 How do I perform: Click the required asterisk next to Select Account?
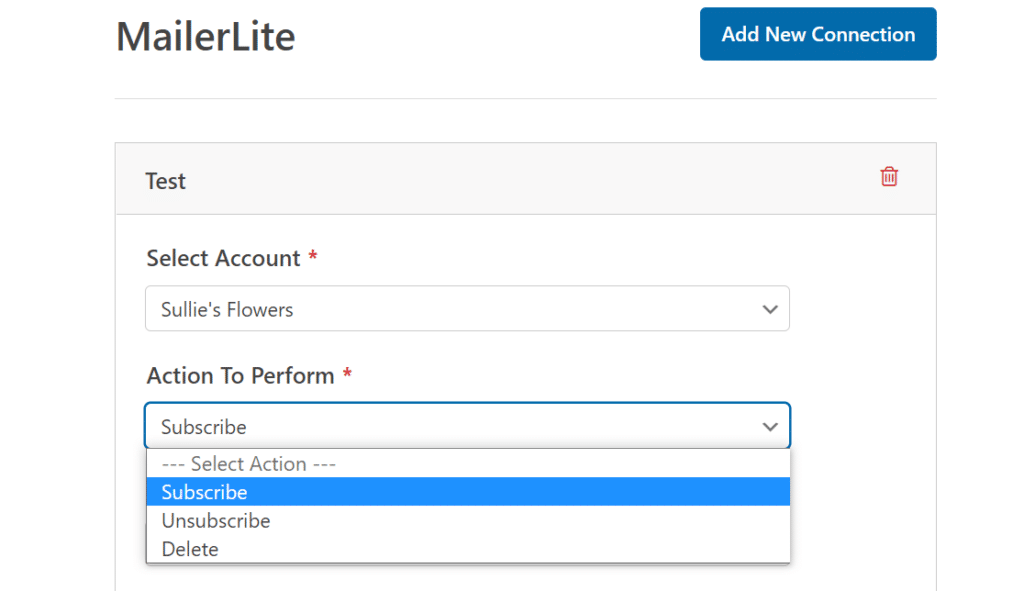313,256
